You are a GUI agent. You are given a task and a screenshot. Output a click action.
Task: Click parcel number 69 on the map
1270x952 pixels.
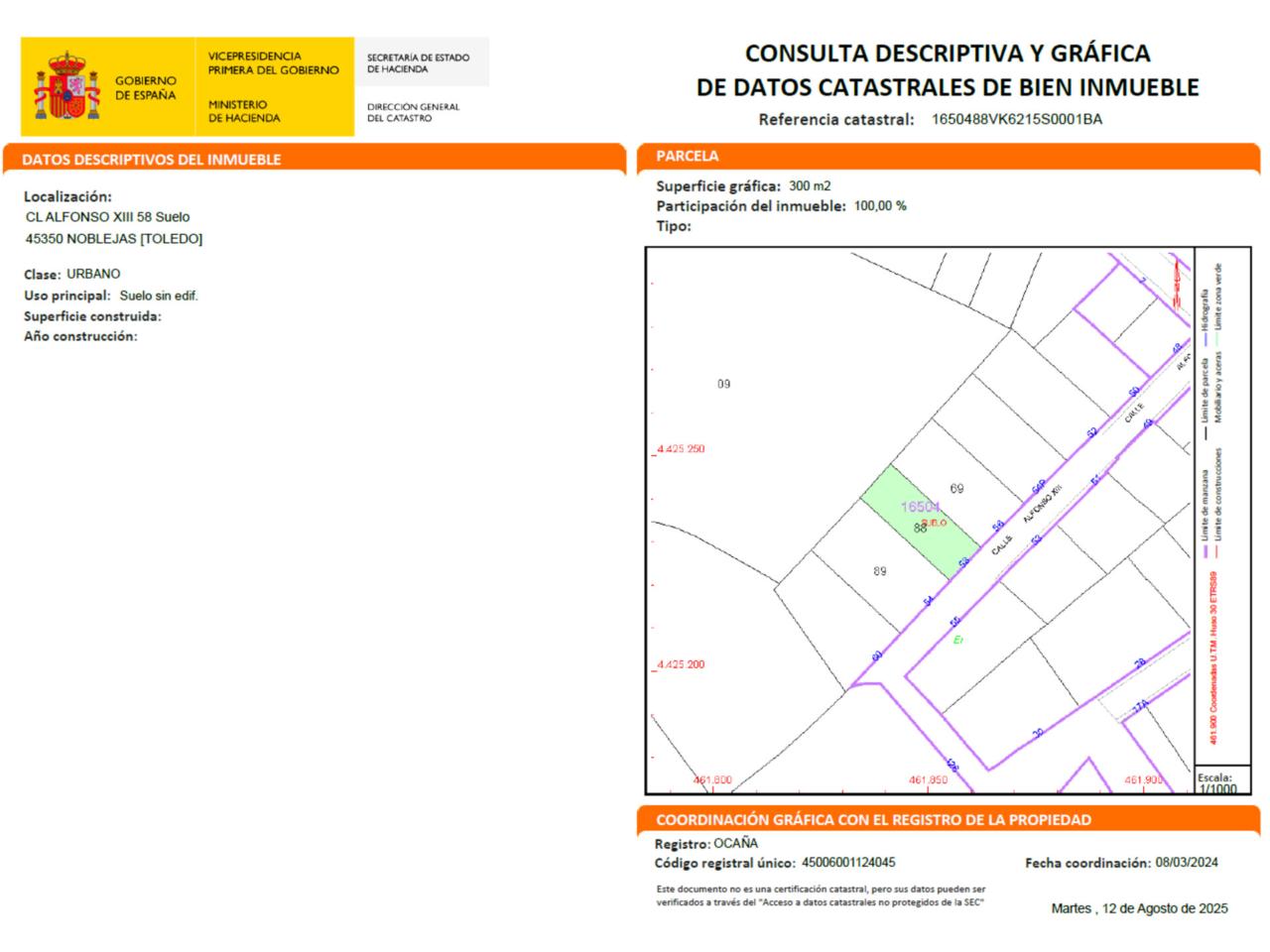click(x=956, y=488)
